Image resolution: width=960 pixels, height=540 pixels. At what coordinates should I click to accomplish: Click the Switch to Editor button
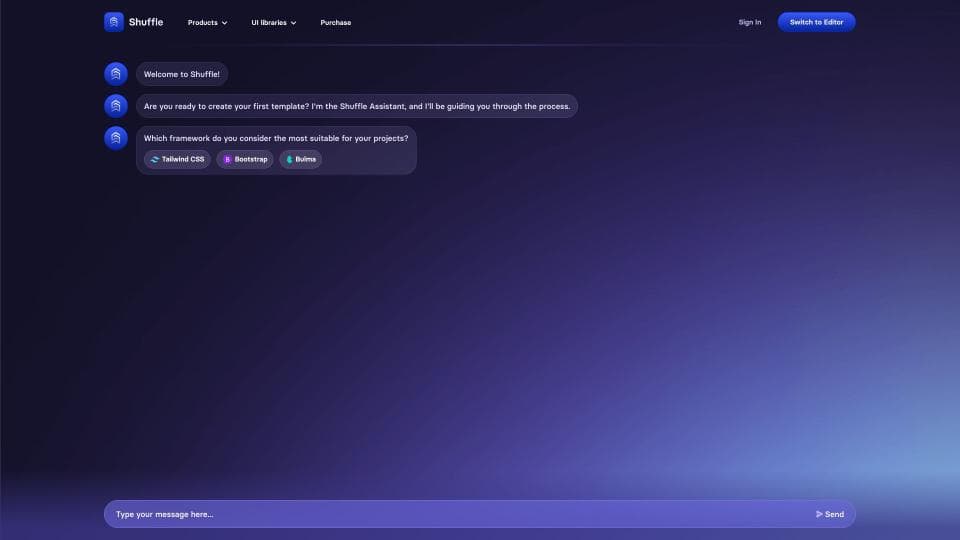pyautogui.click(x=816, y=22)
